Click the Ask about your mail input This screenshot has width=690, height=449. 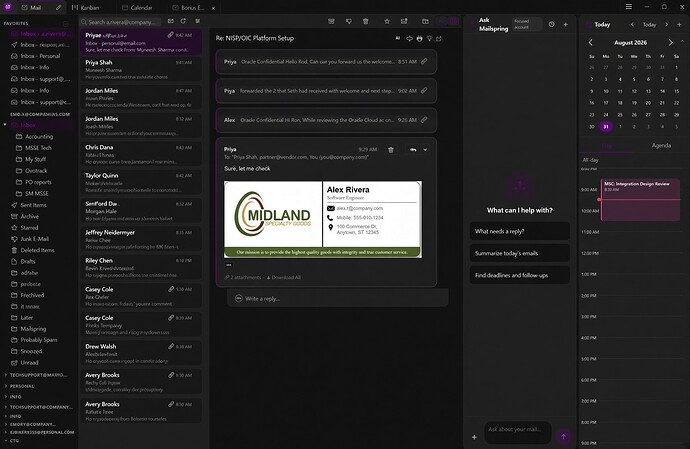(518, 433)
